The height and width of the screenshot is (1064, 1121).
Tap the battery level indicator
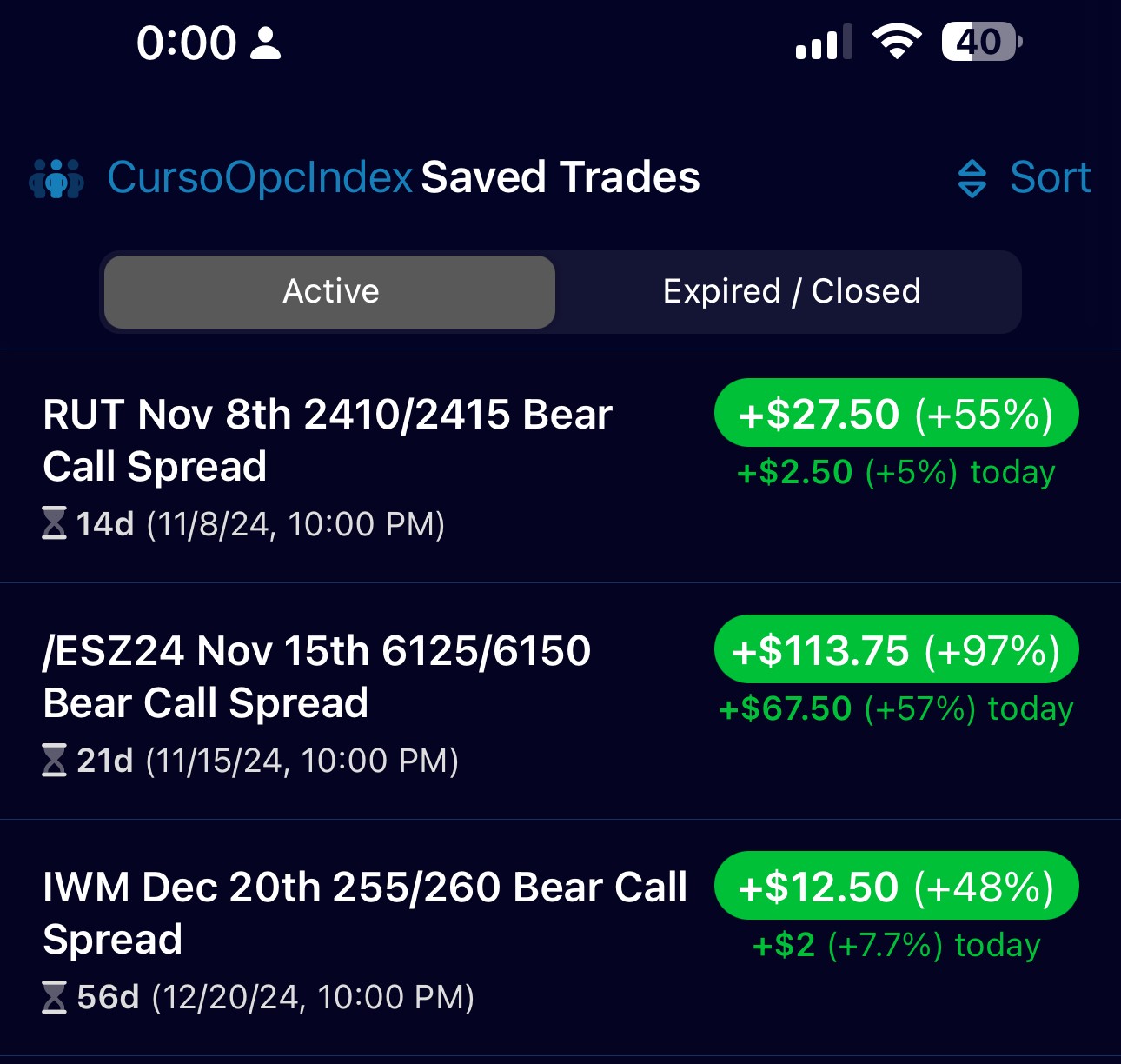pyautogui.click(x=981, y=42)
